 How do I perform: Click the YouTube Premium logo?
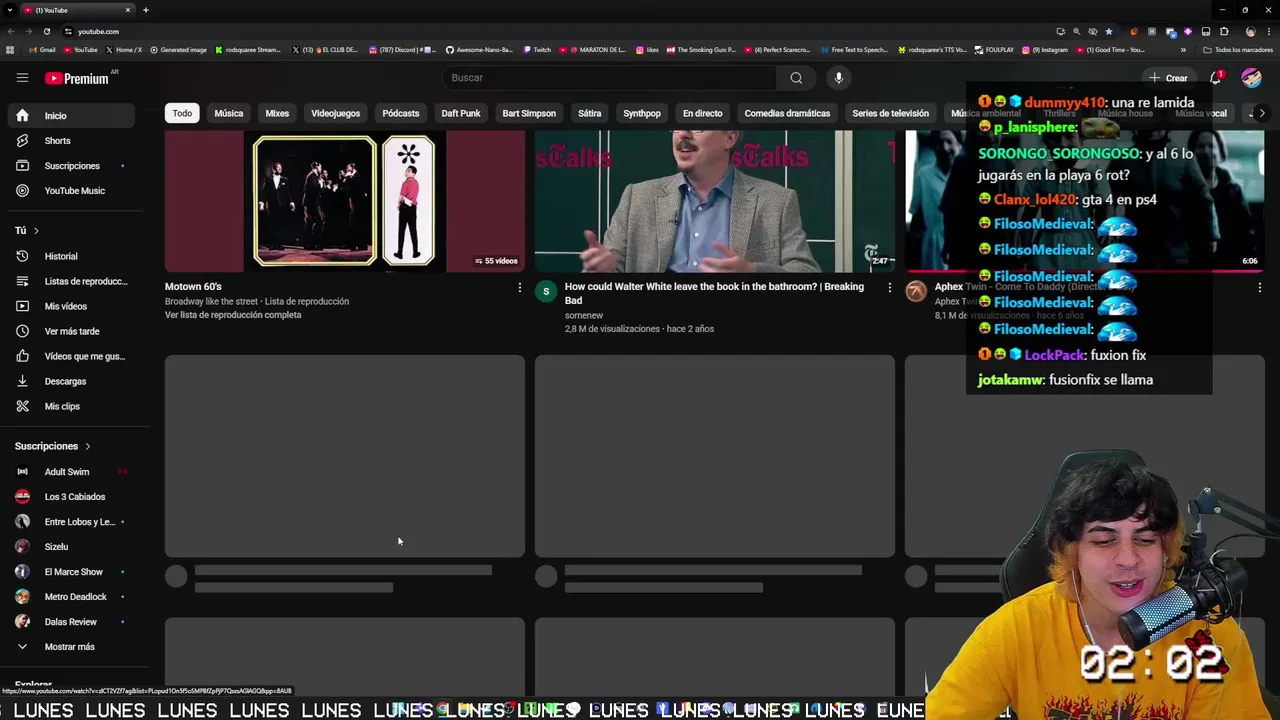click(78, 78)
